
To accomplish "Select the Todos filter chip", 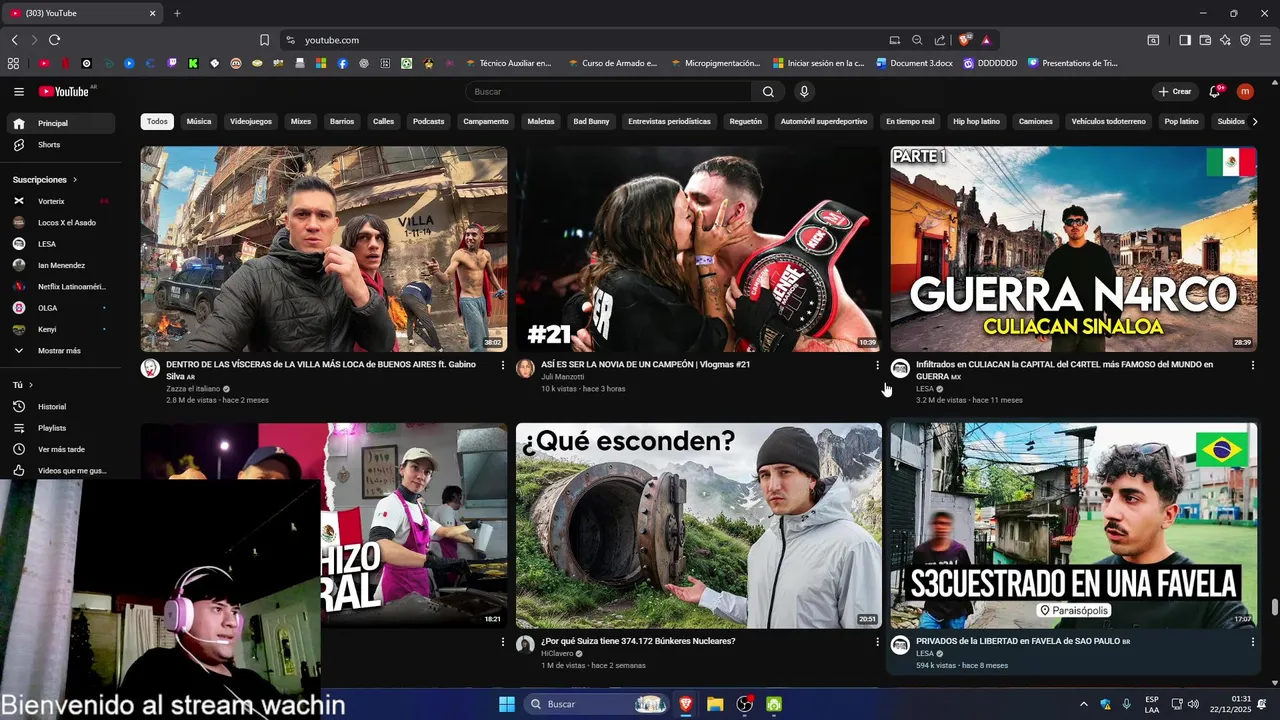I will click(x=157, y=121).
